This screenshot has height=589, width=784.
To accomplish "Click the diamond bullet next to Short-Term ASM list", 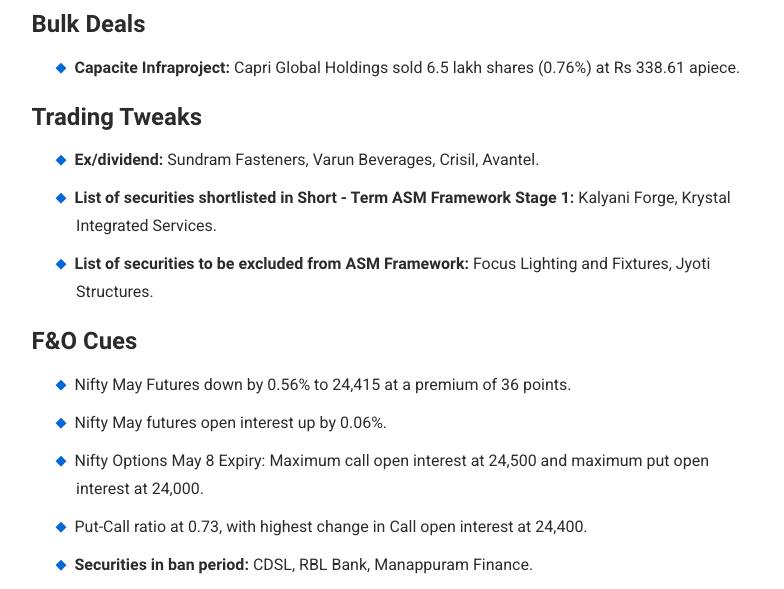I will click(61, 198).
